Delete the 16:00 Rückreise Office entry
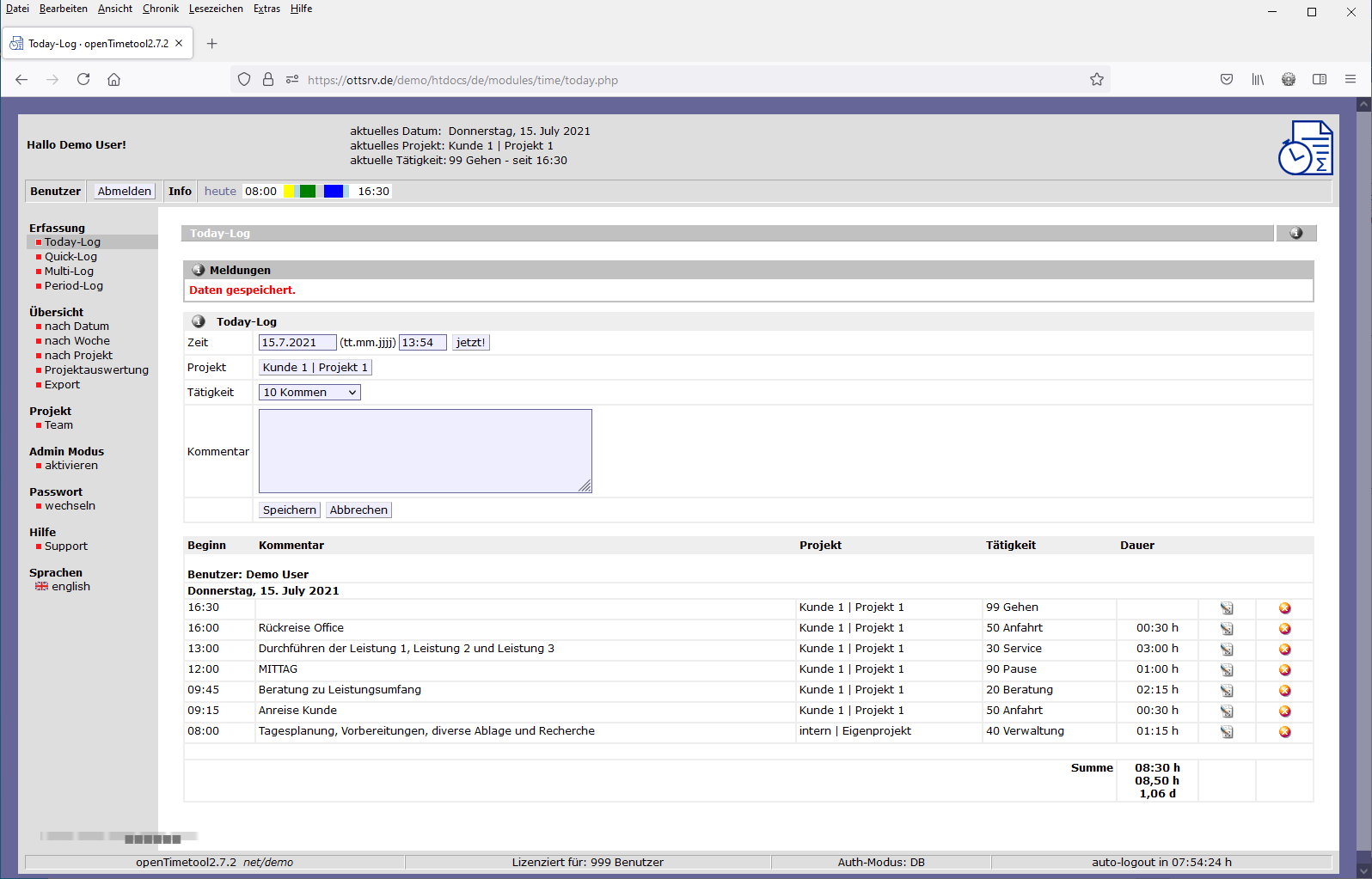 click(1284, 629)
